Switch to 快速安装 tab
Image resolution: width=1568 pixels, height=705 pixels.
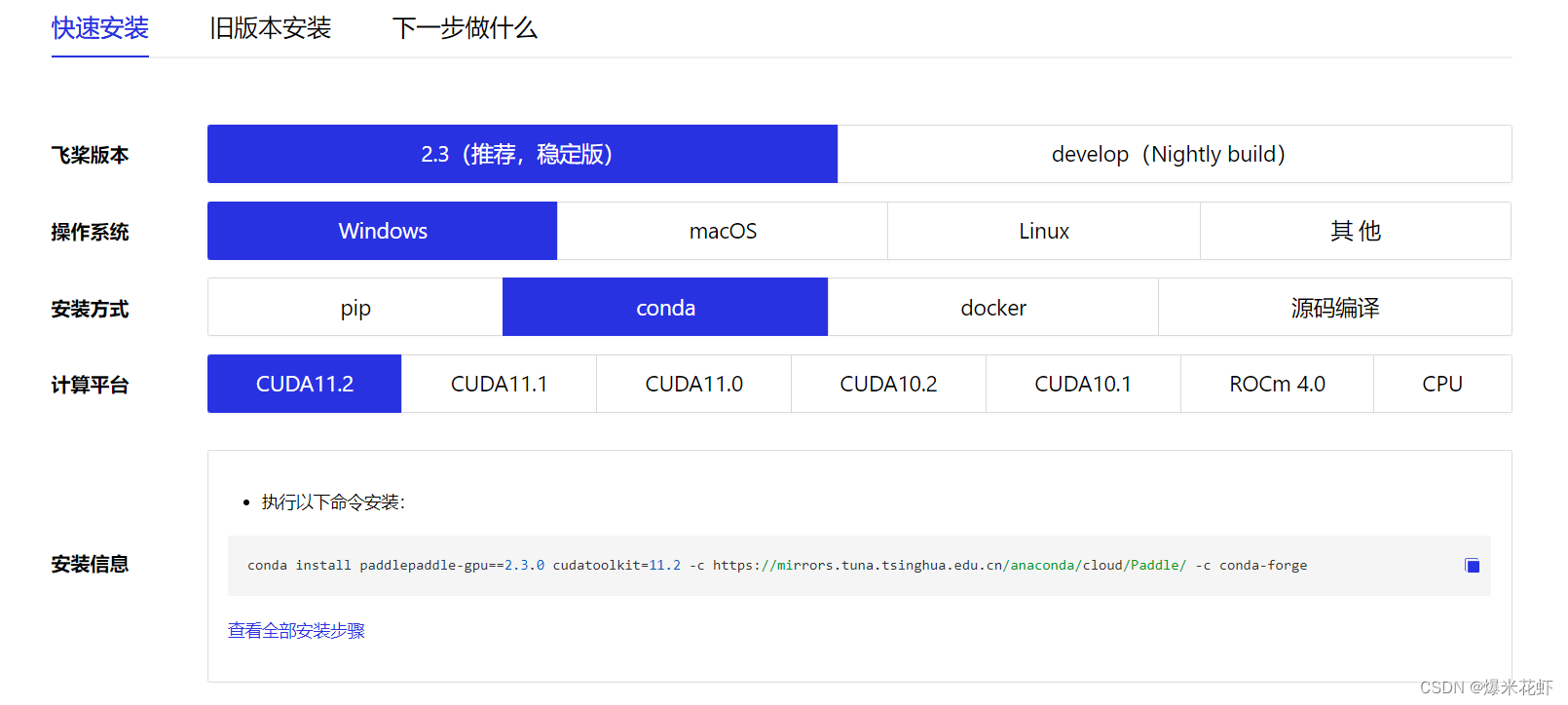pyautogui.click(x=100, y=28)
